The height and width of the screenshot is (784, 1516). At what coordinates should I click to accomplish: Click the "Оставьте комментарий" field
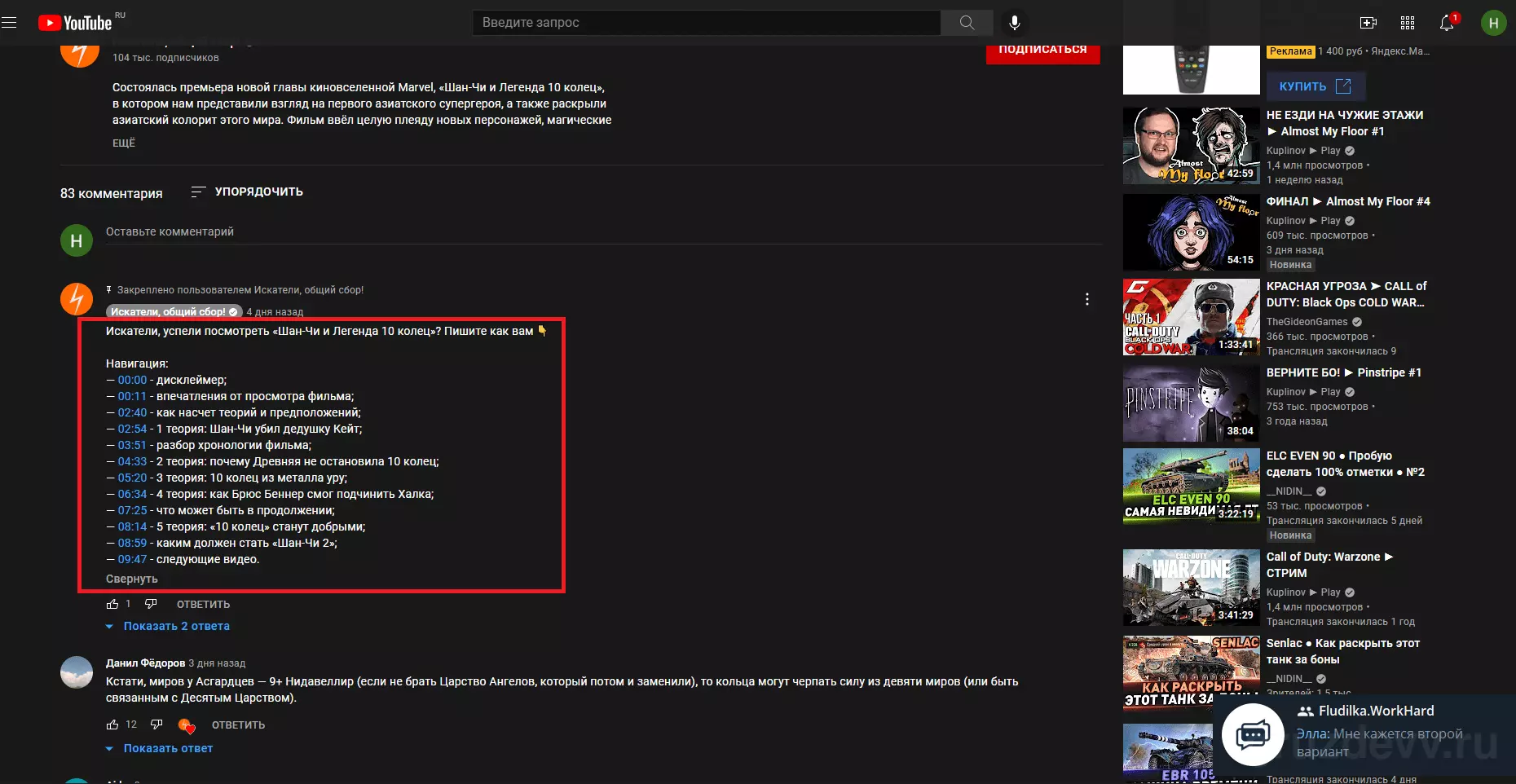tap(604, 232)
